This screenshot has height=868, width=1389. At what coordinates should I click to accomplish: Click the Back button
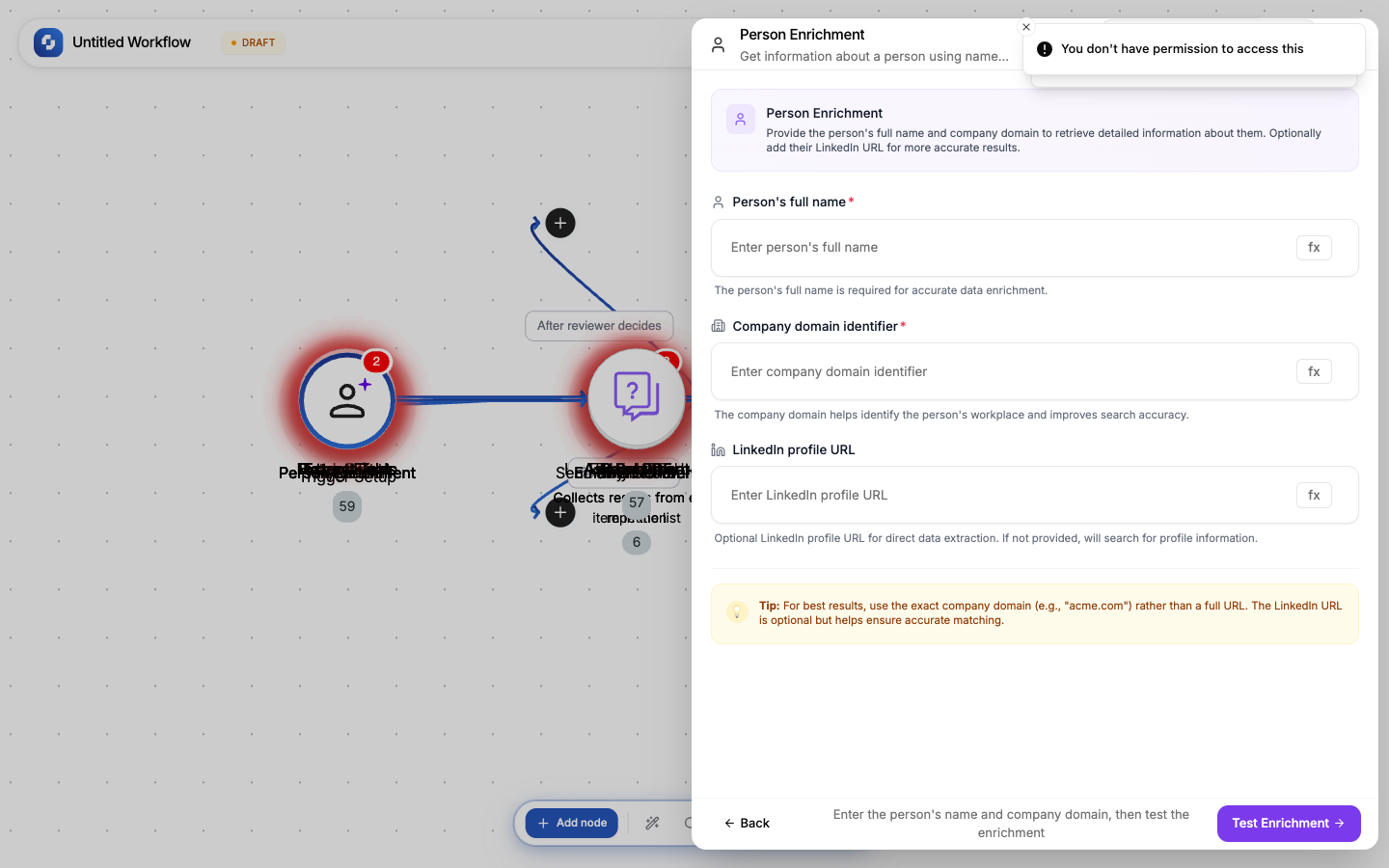tap(747, 823)
